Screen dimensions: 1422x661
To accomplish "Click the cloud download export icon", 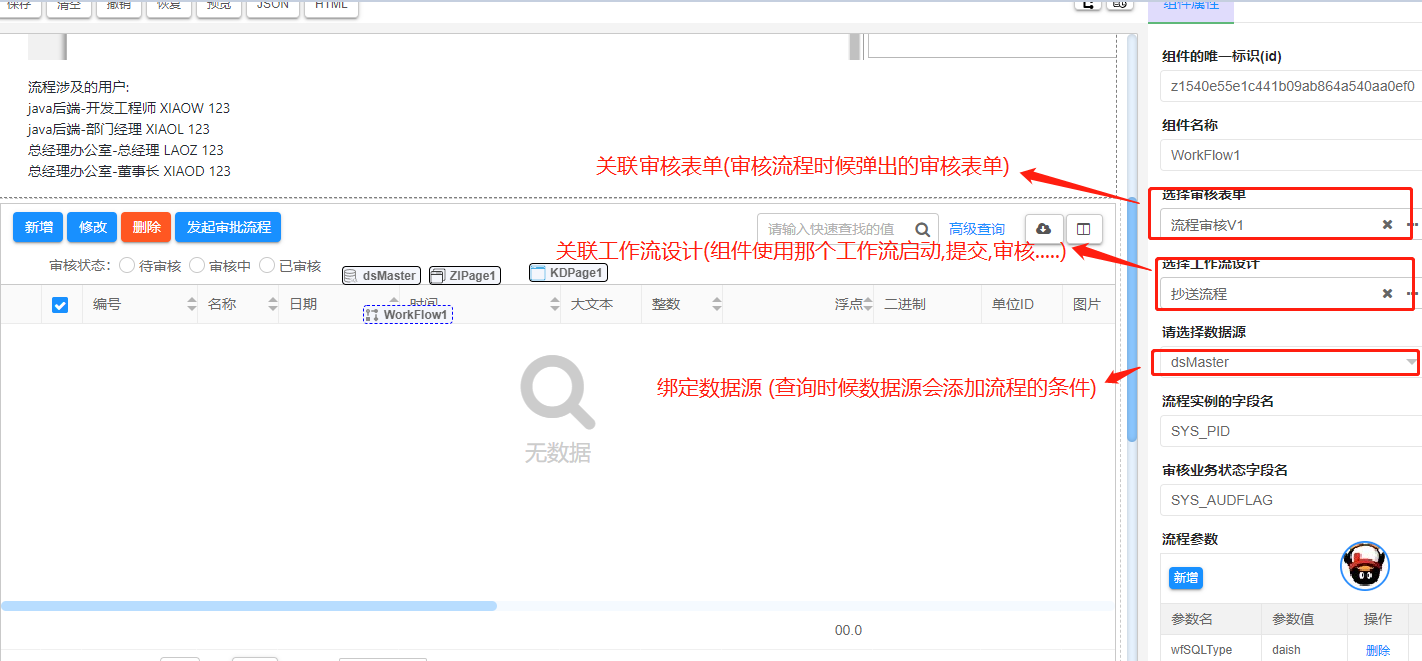I will point(1043,229).
